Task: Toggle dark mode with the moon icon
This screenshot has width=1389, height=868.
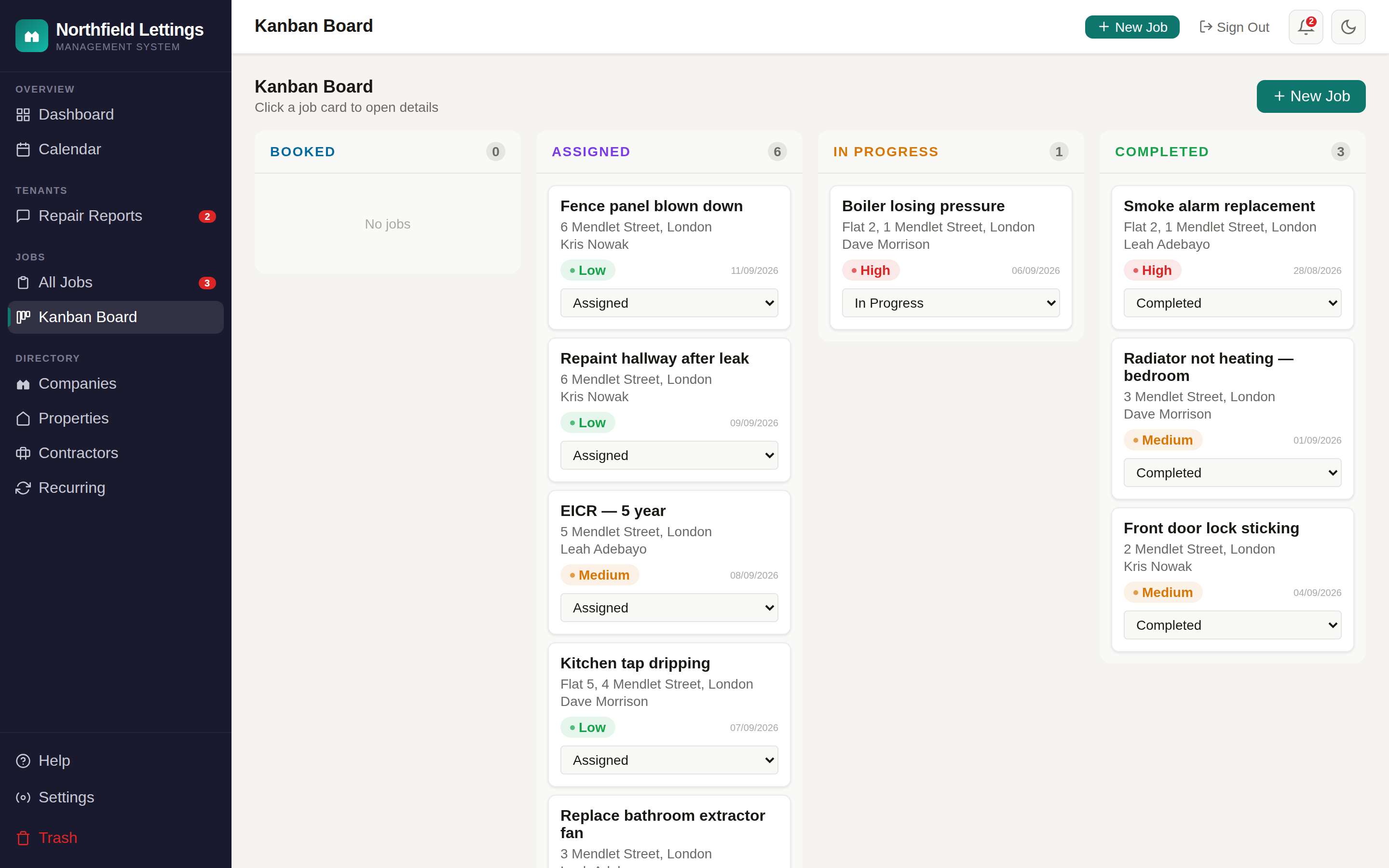Action: coord(1348,27)
